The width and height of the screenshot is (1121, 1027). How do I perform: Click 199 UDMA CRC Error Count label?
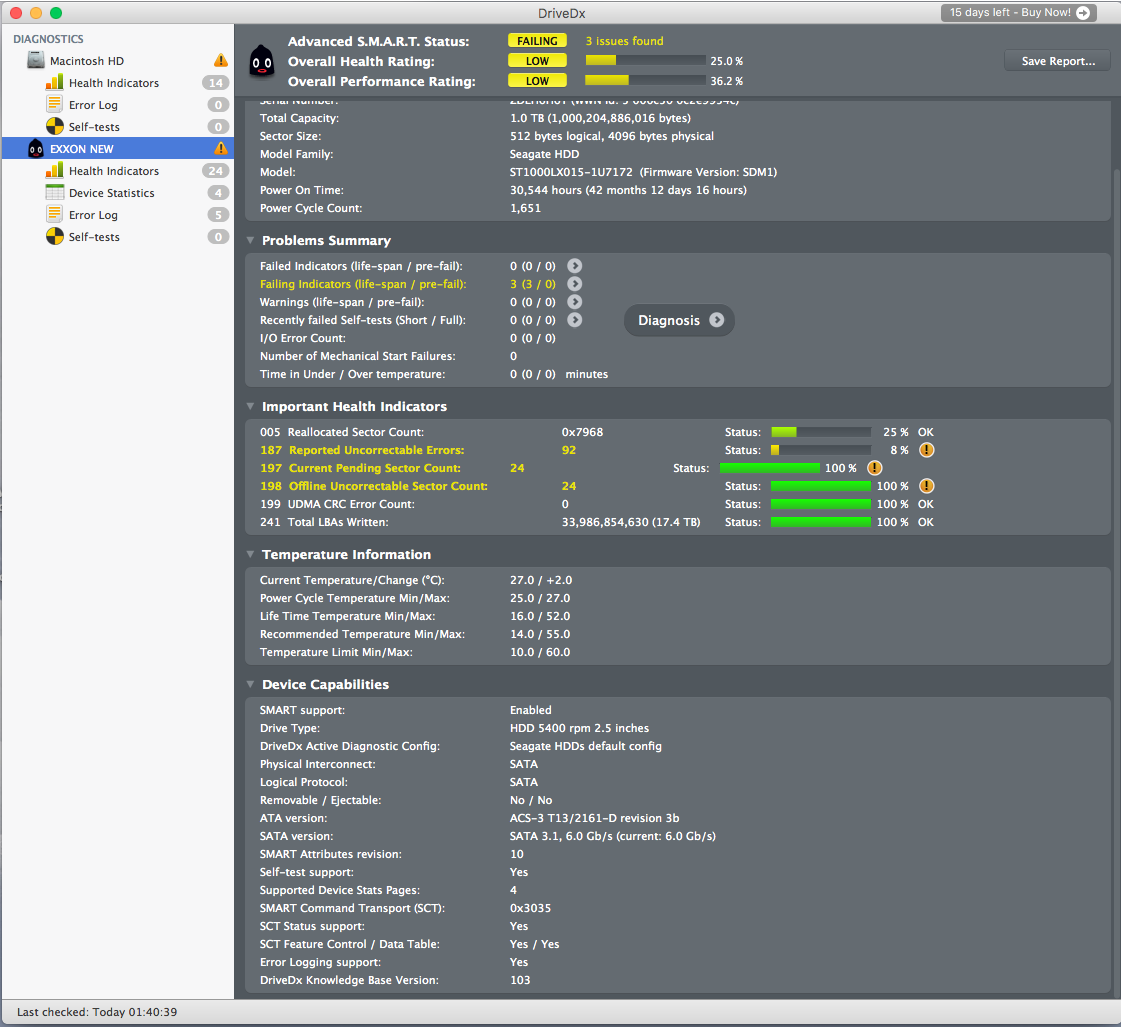click(337, 504)
